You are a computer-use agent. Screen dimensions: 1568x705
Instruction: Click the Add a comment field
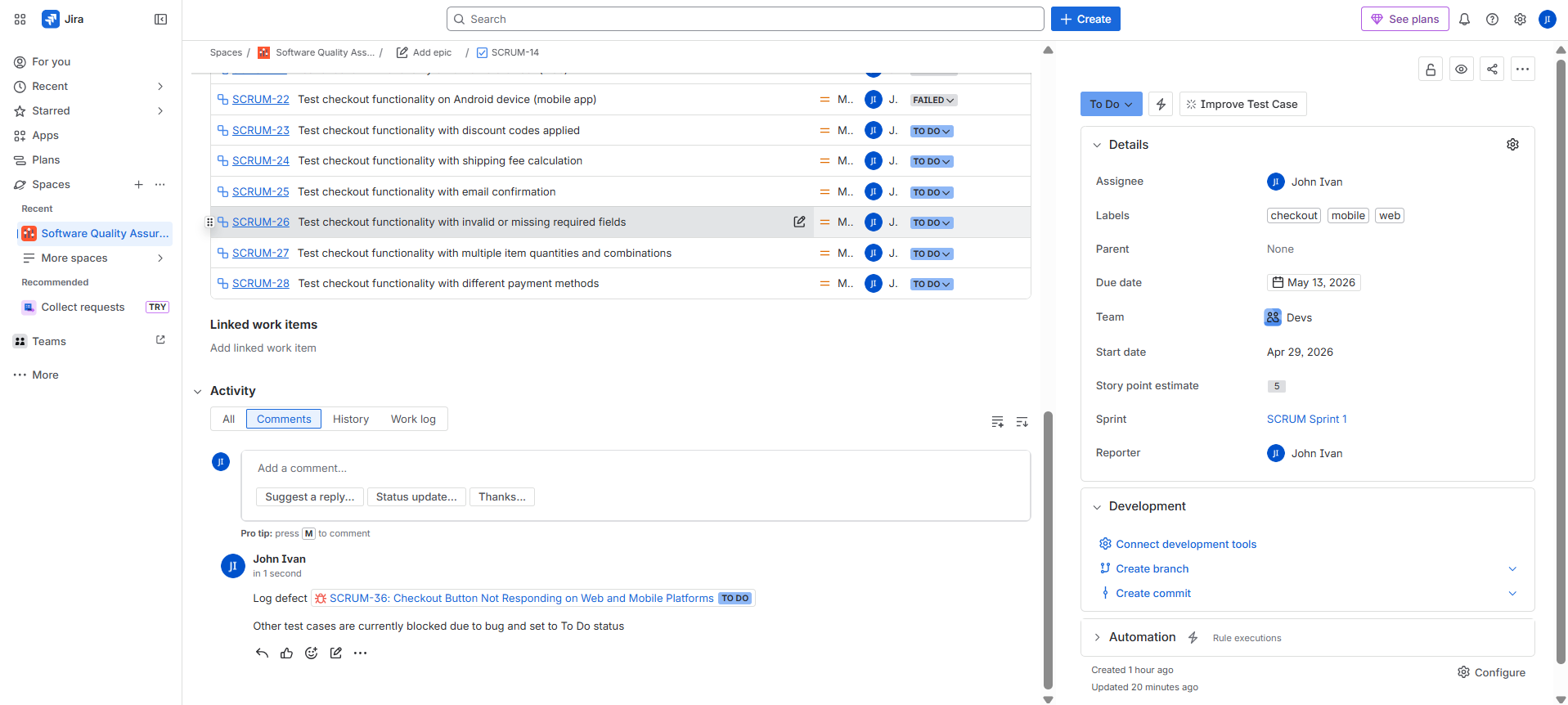[636, 469]
